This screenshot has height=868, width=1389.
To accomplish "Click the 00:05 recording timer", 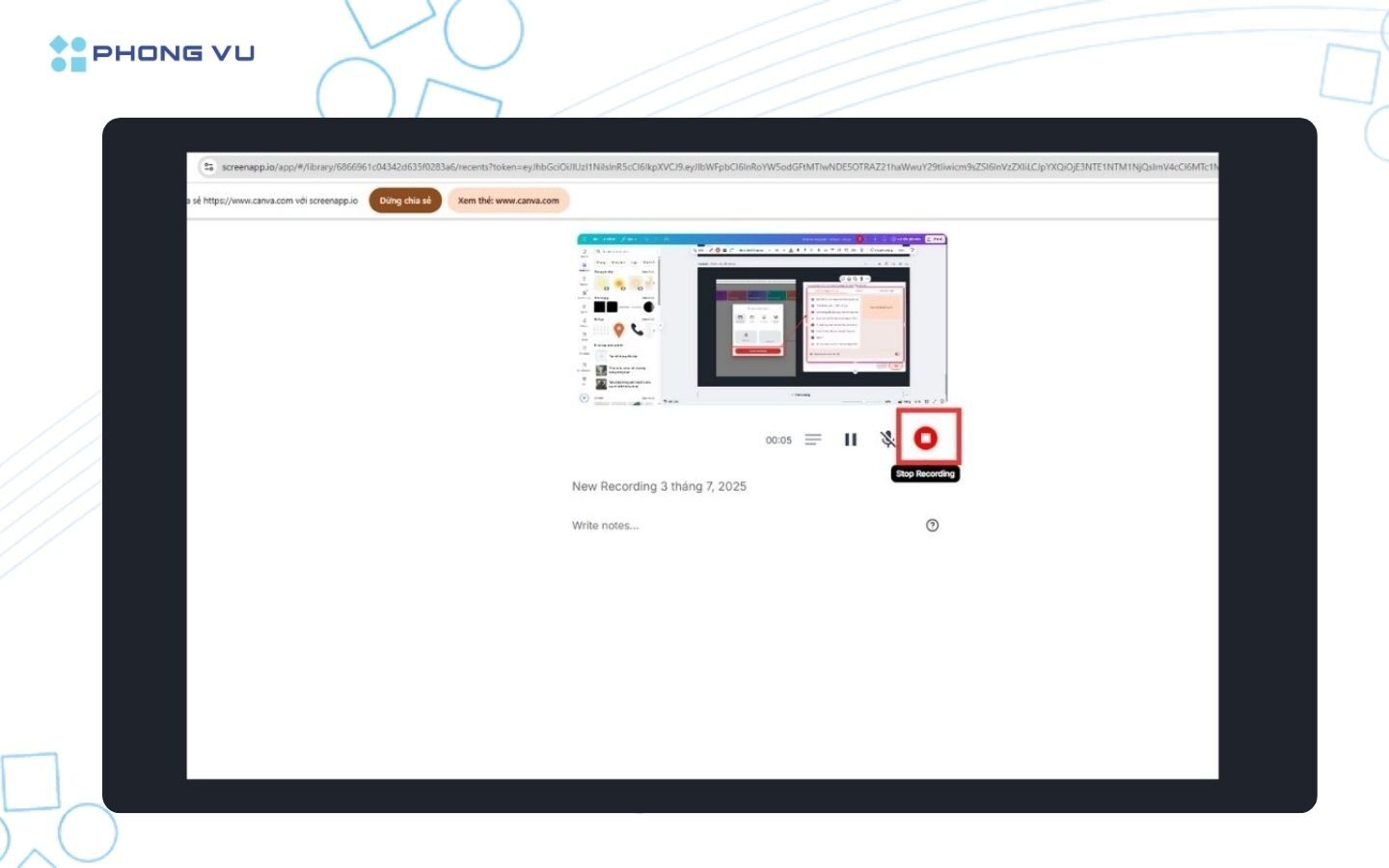I will [778, 440].
